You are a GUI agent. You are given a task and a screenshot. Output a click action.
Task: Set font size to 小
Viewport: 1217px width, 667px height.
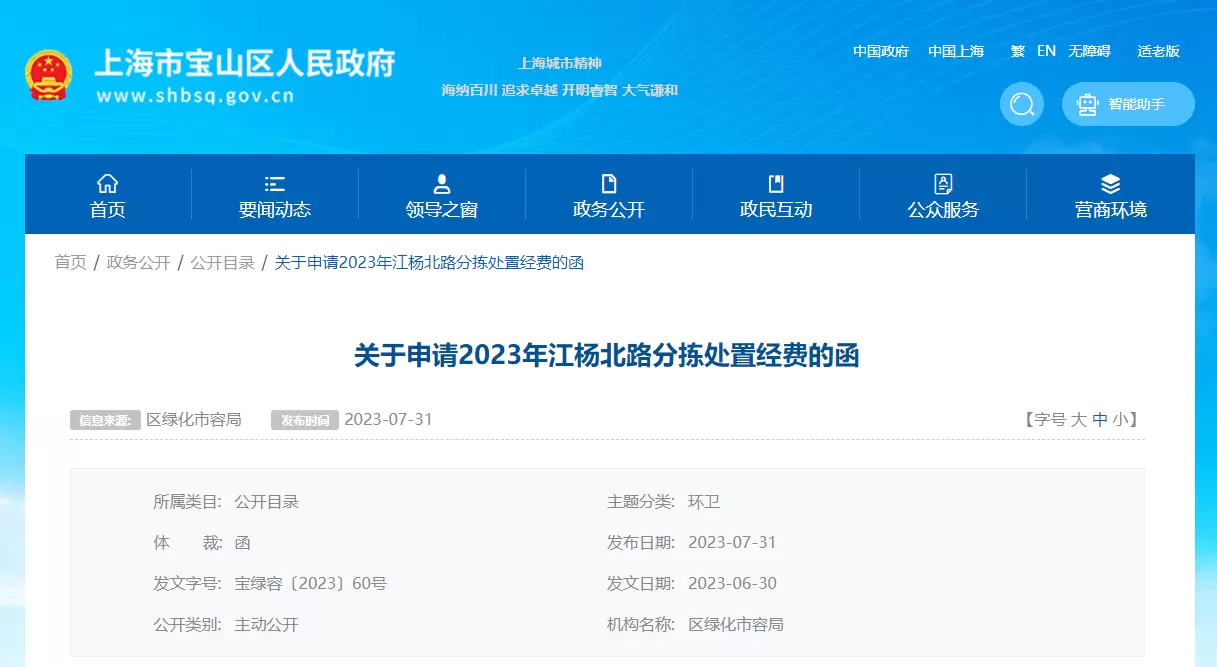pos(1119,420)
